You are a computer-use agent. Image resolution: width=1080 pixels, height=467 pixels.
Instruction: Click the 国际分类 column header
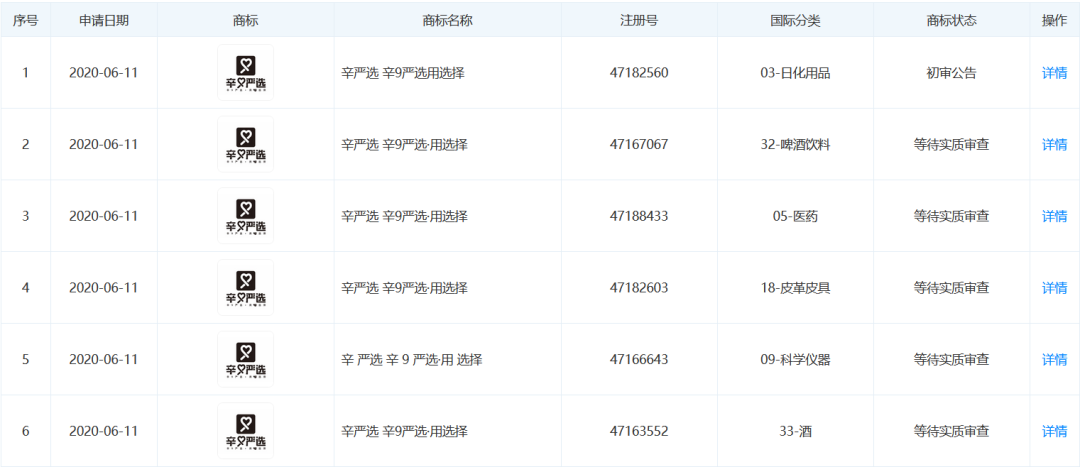tap(795, 20)
